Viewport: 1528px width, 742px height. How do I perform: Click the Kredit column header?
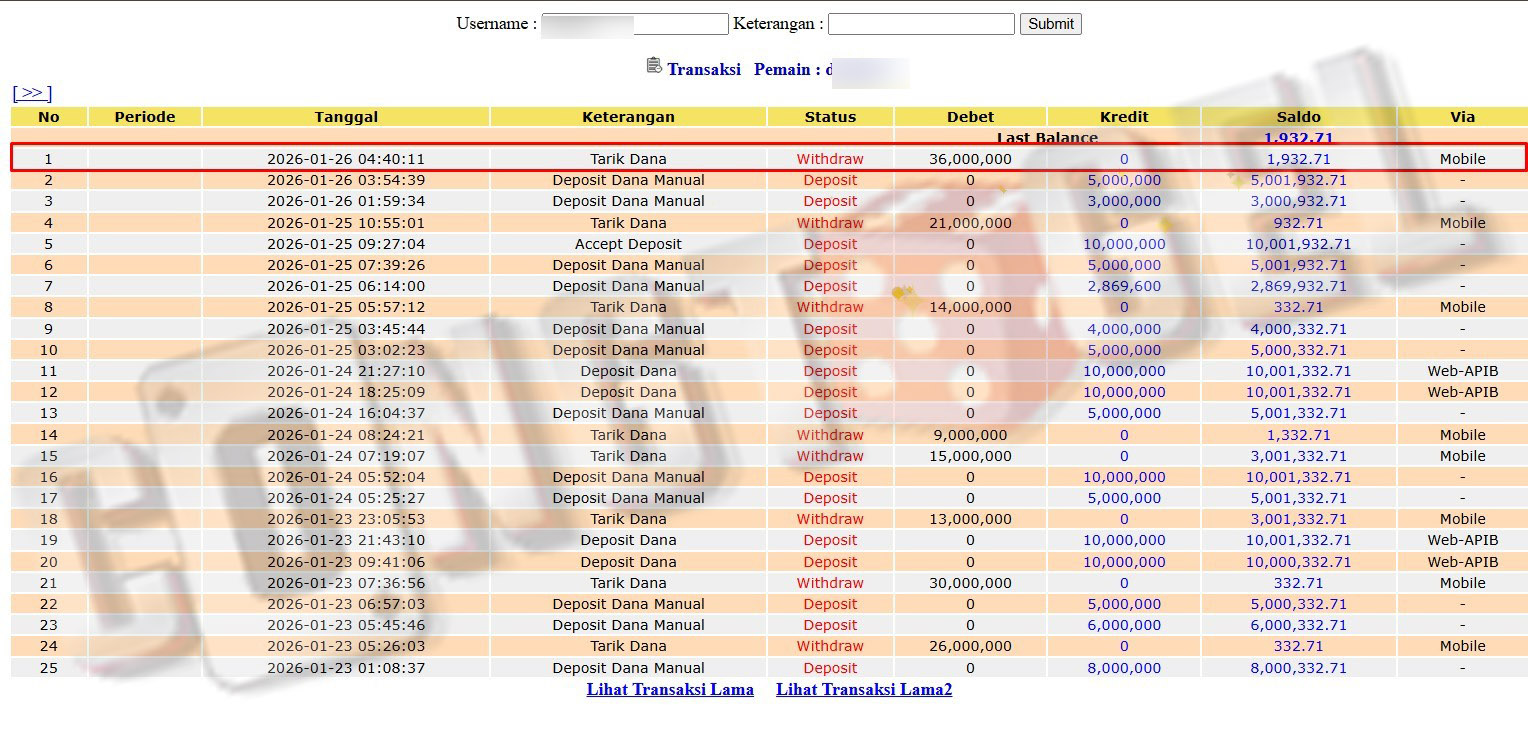click(1124, 117)
